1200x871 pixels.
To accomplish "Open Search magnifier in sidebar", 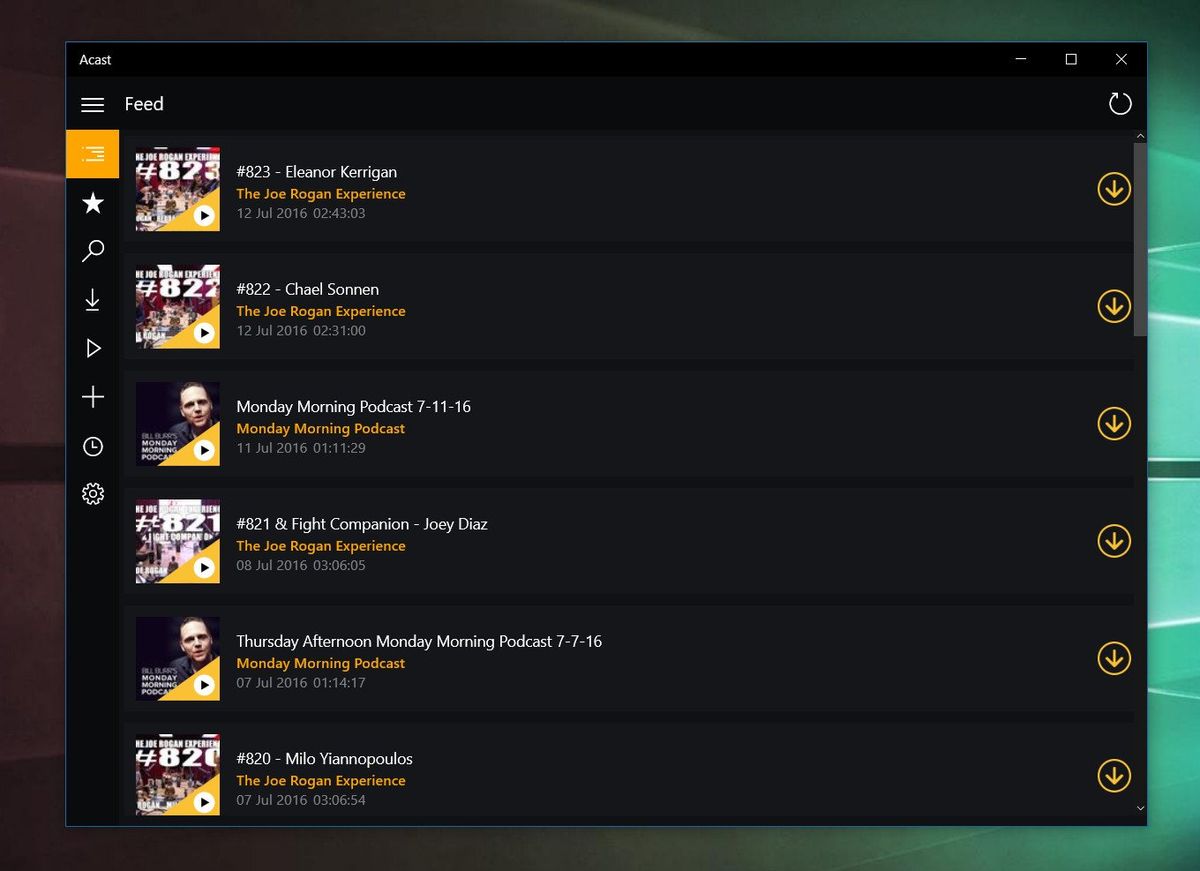I will [93, 251].
